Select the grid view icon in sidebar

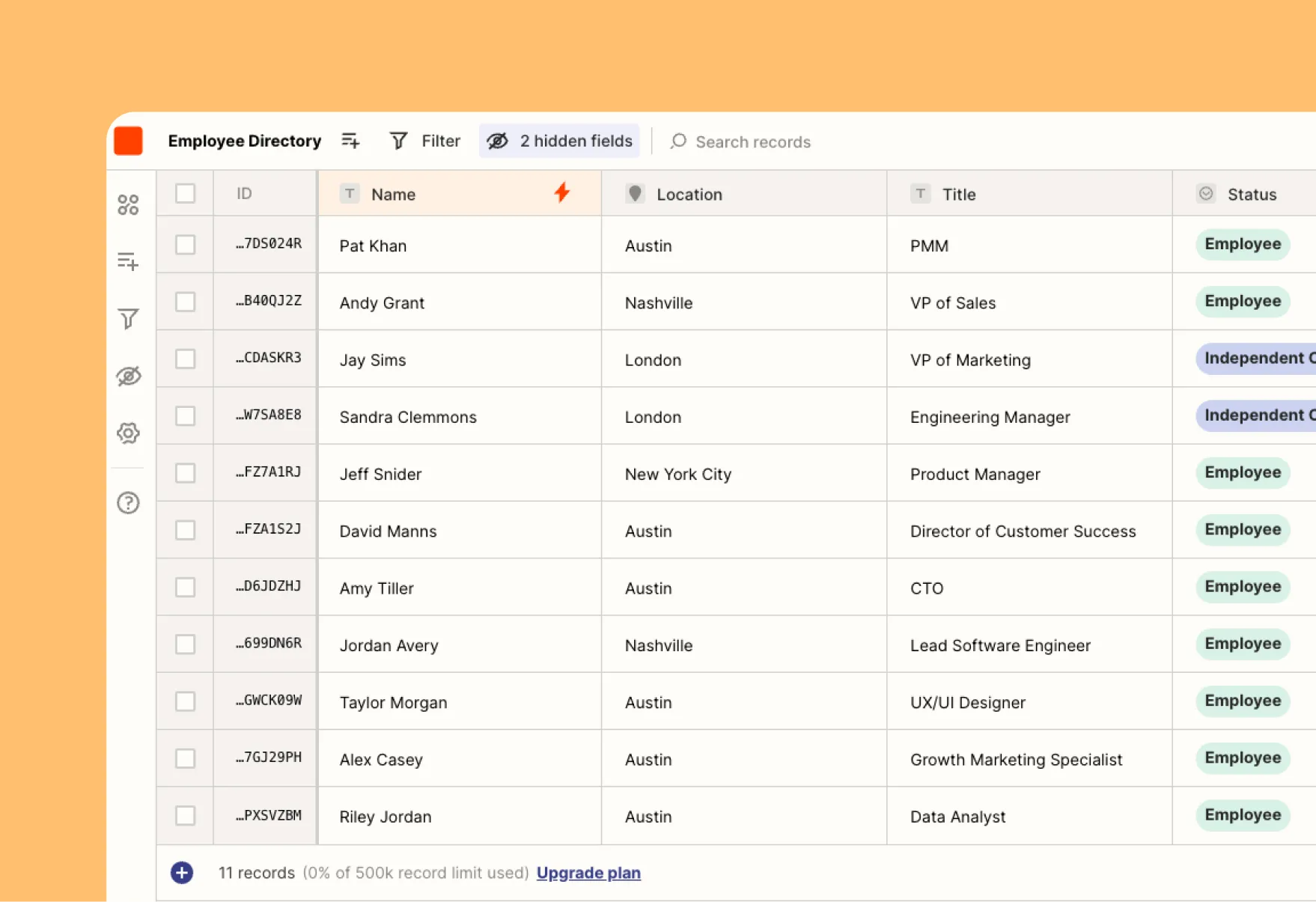pyautogui.click(x=128, y=204)
